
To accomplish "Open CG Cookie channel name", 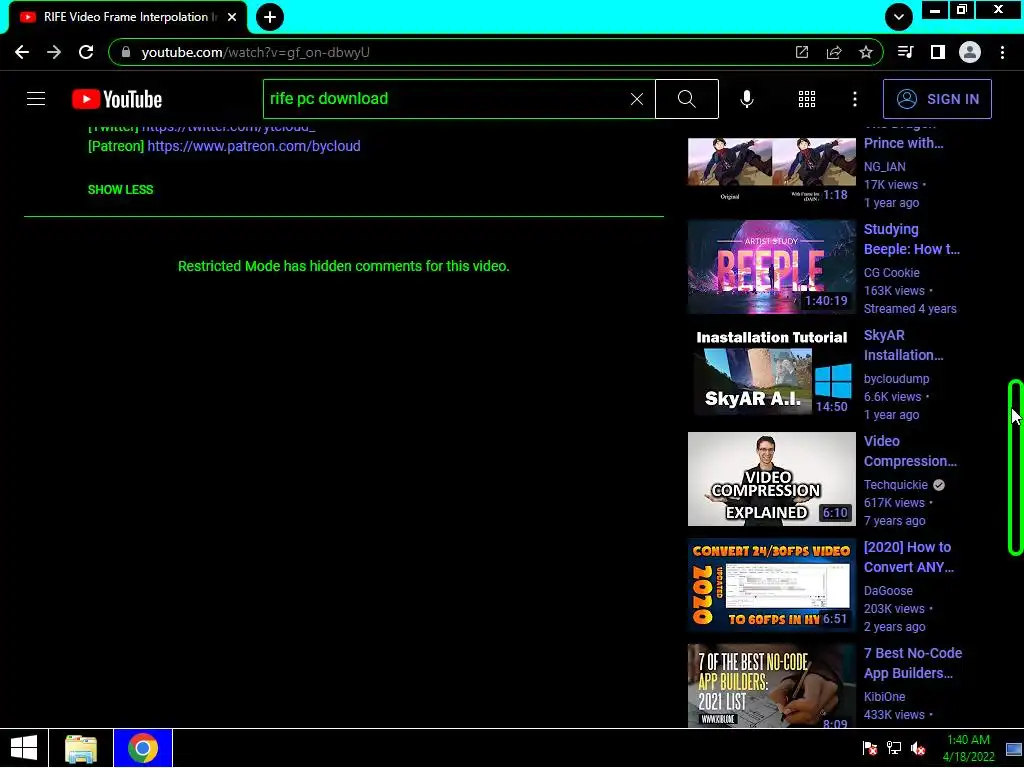I will pos(891,273).
